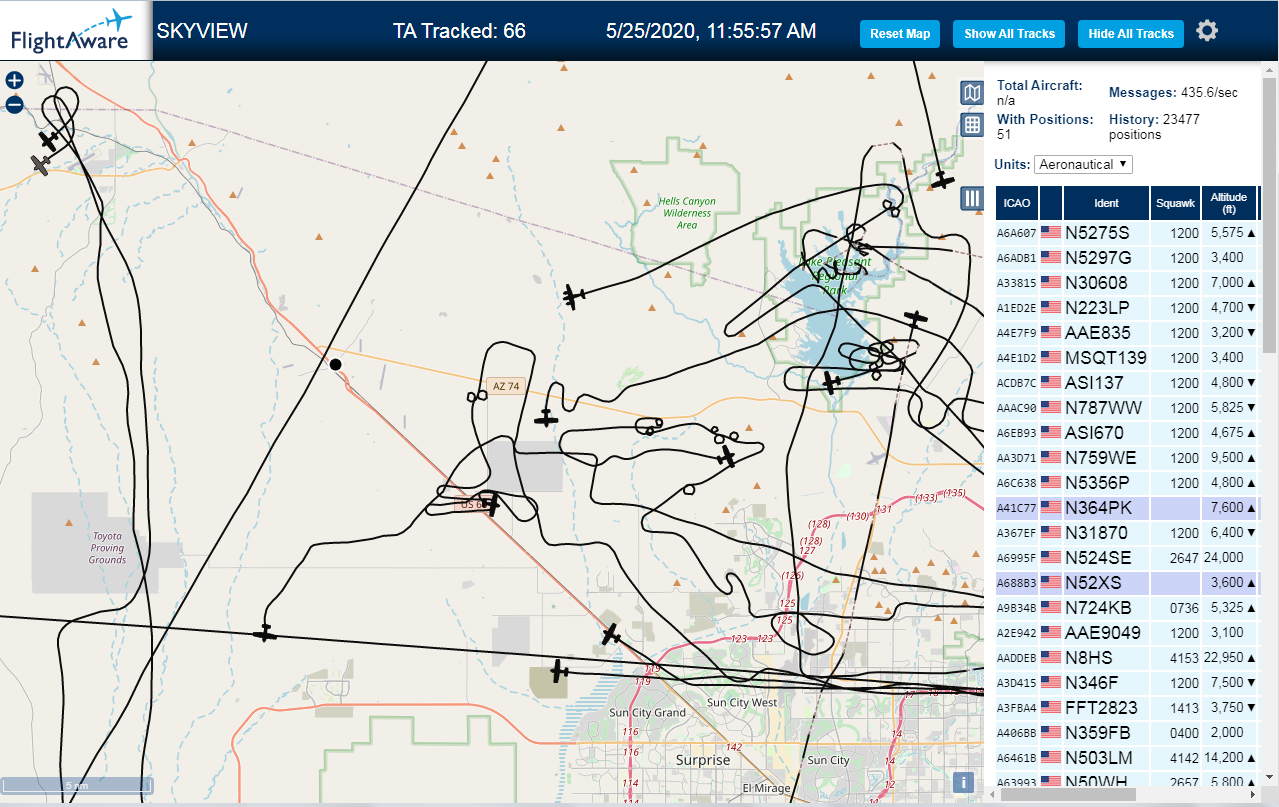Select aircraft AAE9049 row
Viewport: 1279px width, 807px height.
(1127, 633)
